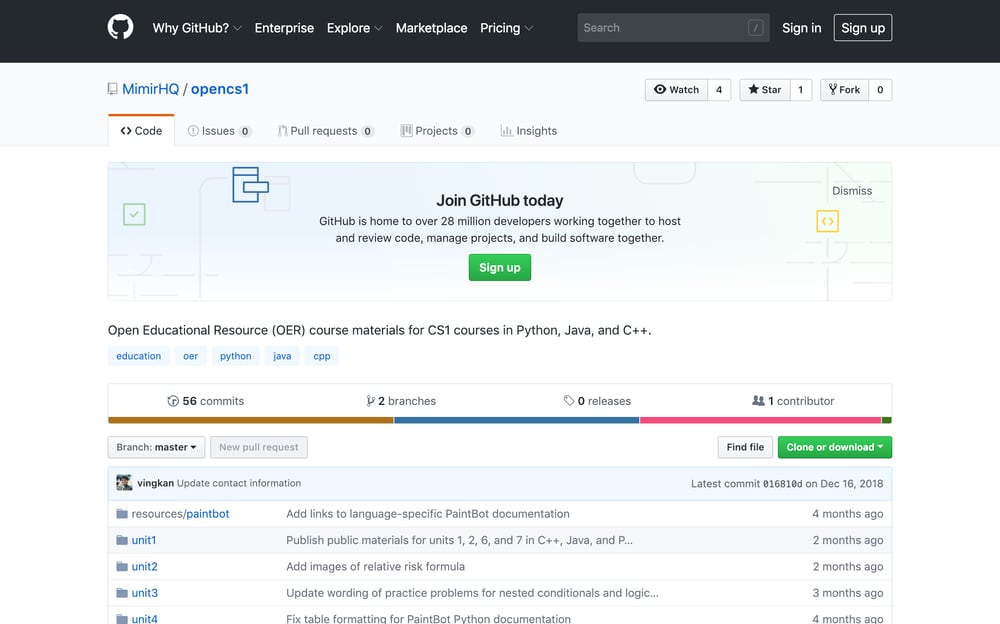Open the Clone or download dropdown
Screen dimensions: 1000x624
[x=834, y=447]
